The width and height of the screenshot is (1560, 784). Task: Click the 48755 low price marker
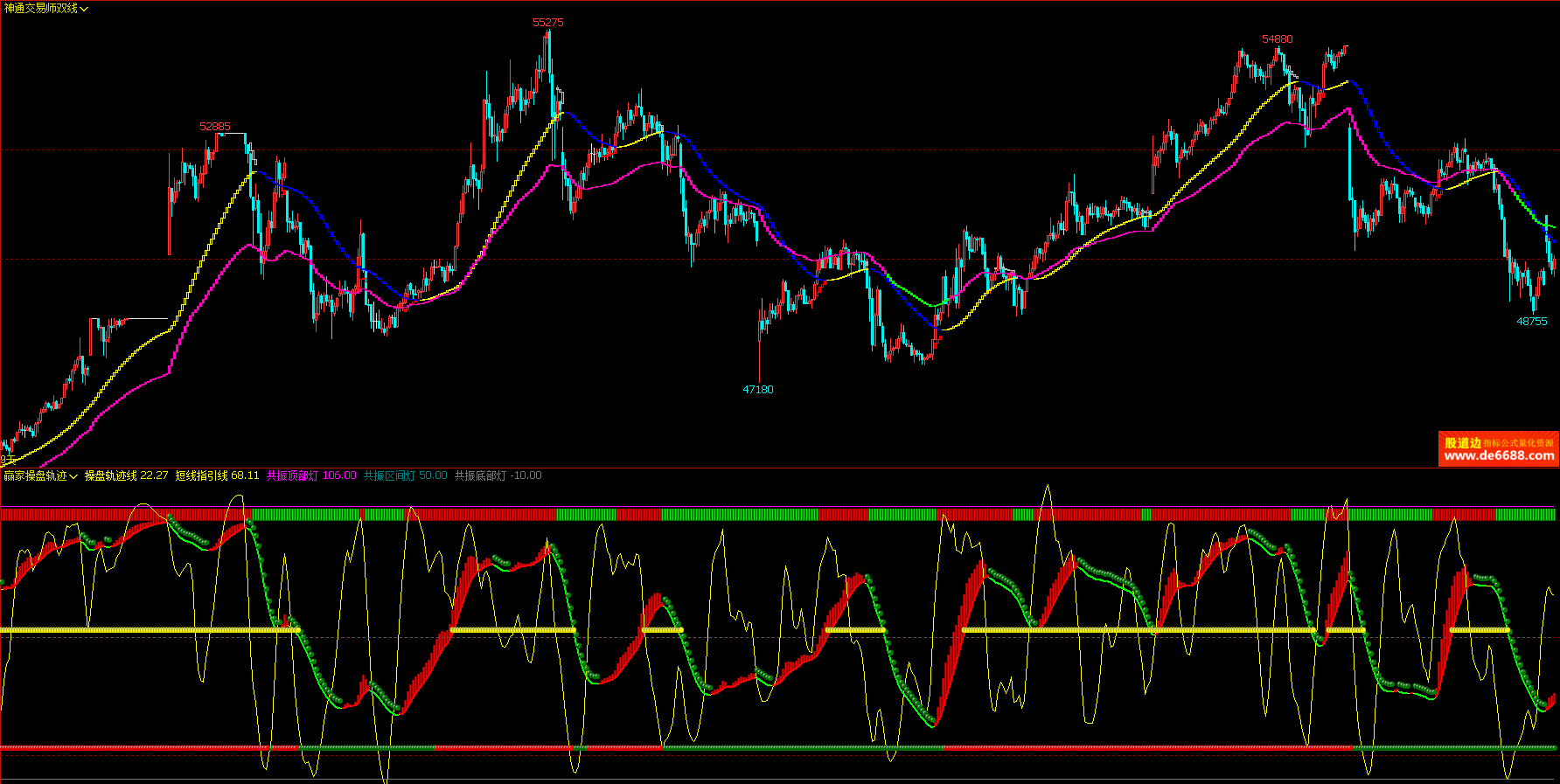[x=1531, y=322]
